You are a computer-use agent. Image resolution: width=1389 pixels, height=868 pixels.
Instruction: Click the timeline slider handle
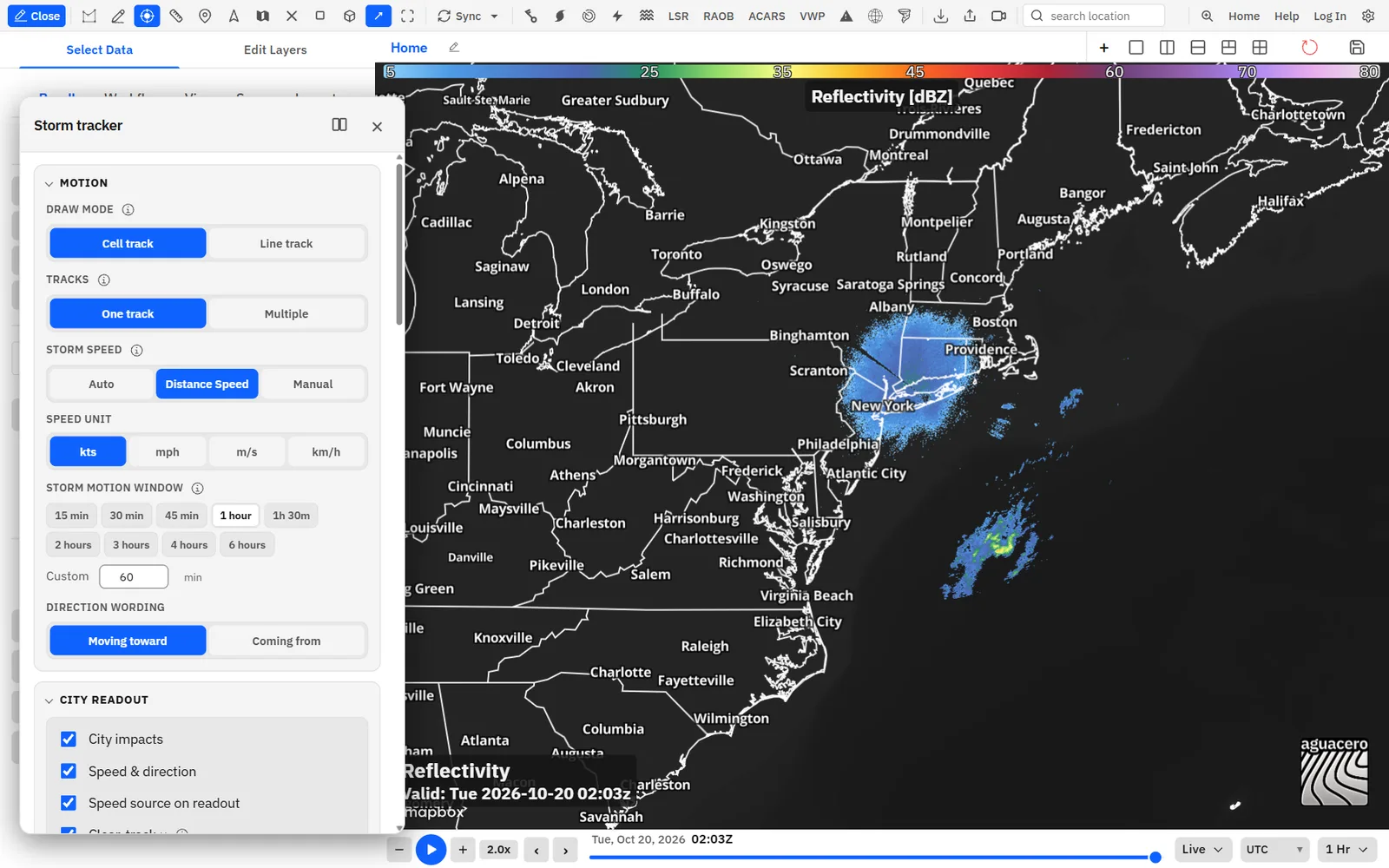1155,857
